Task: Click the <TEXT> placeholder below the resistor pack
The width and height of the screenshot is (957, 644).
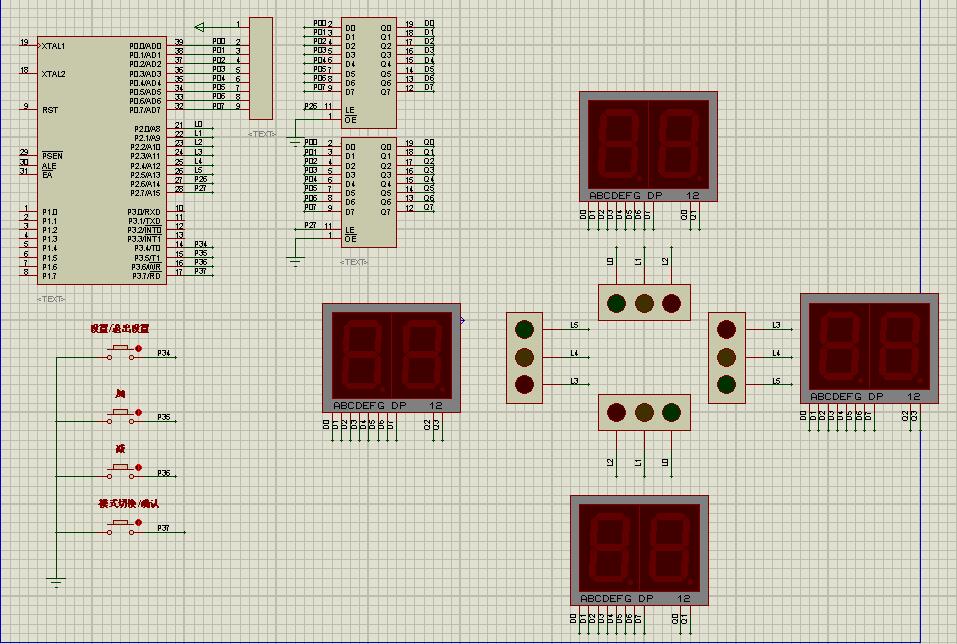Action: tap(262, 134)
